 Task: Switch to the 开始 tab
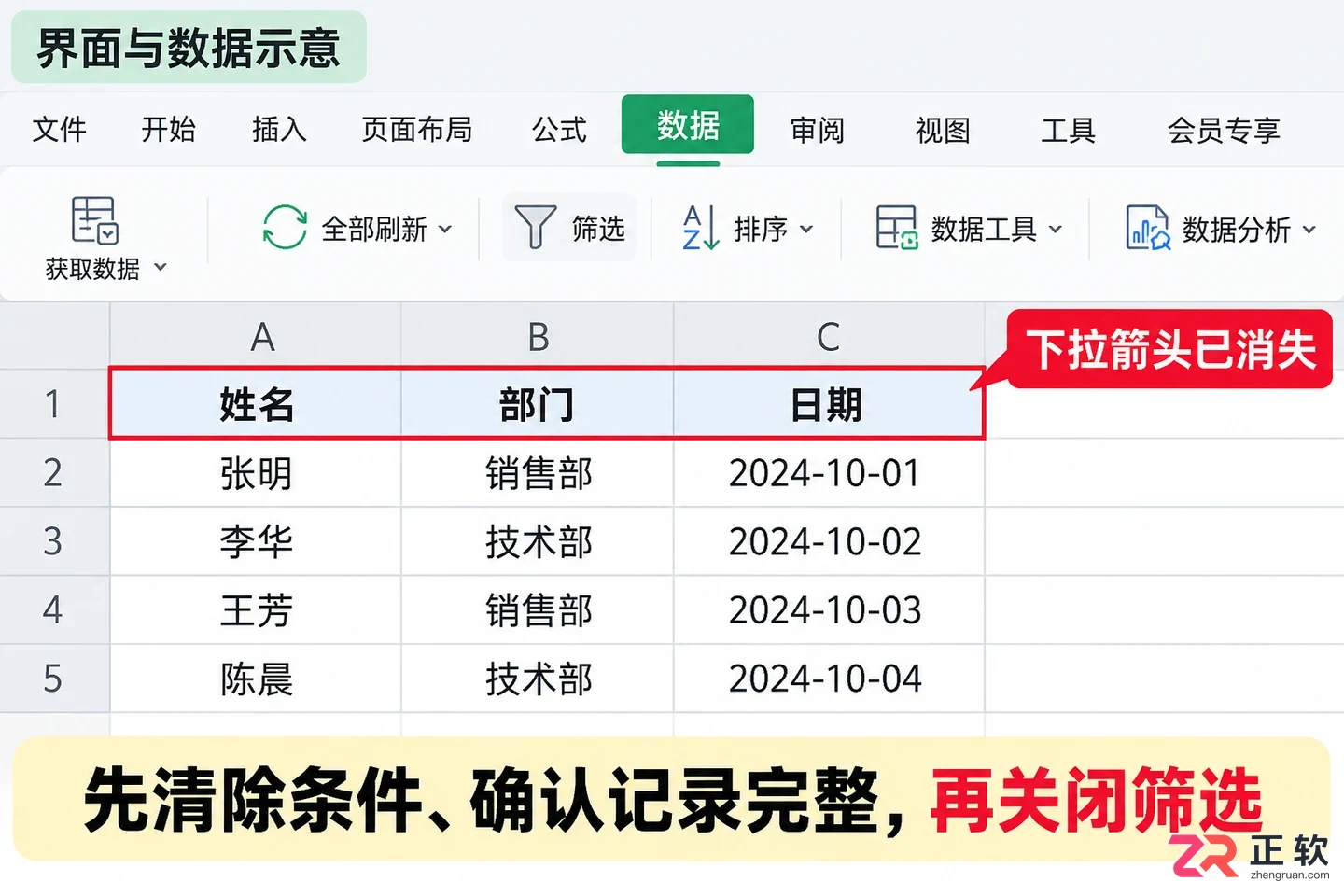coord(169,129)
